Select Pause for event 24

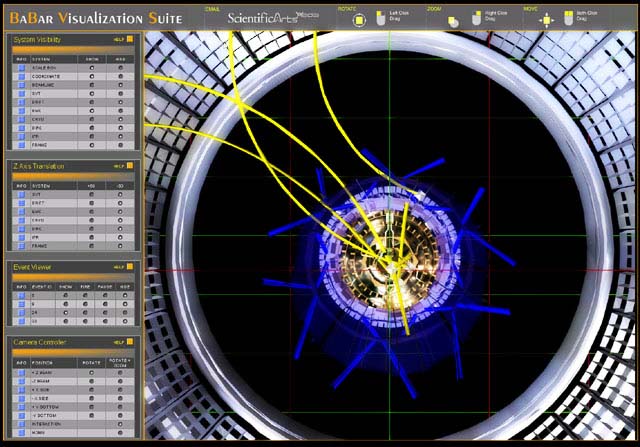pyautogui.click(x=105, y=313)
